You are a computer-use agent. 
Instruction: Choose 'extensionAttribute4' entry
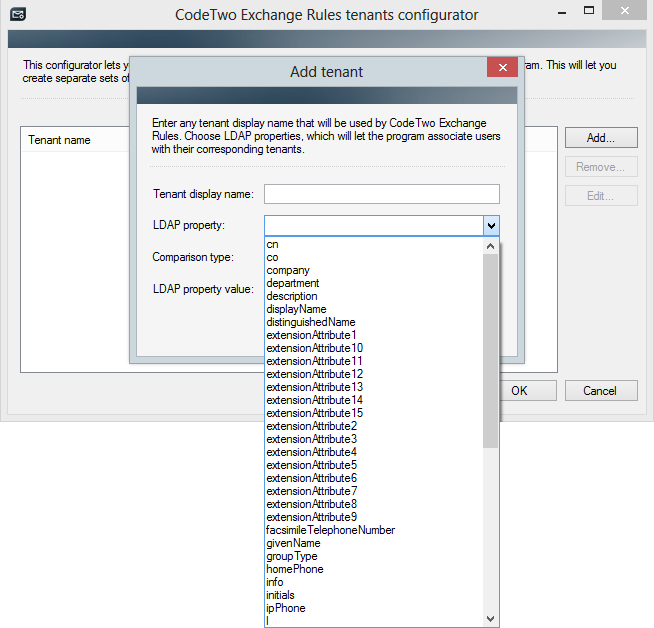(x=374, y=452)
